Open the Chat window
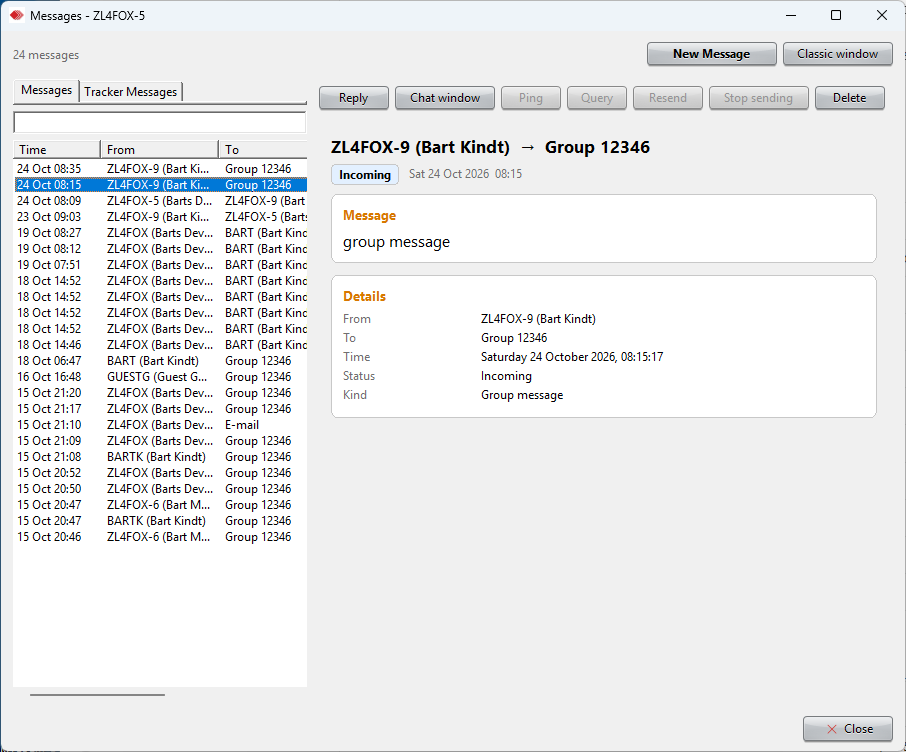Image resolution: width=906 pixels, height=752 pixels. pyautogui.click(x=445, y=98)
